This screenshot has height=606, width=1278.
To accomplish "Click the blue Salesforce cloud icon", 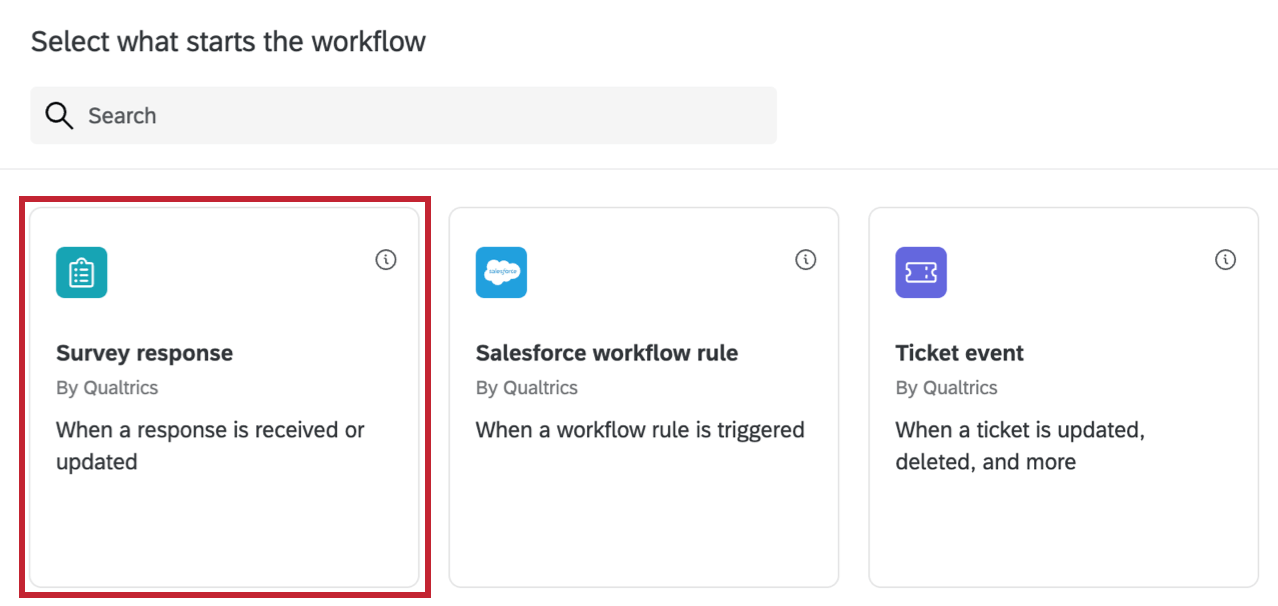I will click(501, 272).
